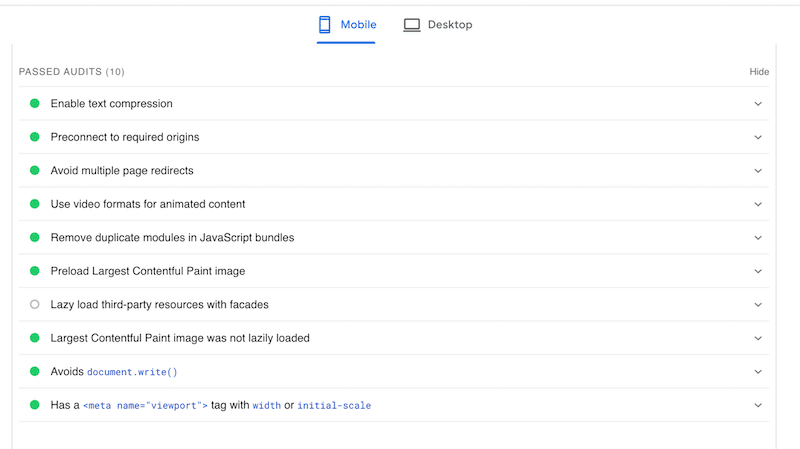Expand the Enable text compression audit chevron

[x=758, y=104]
